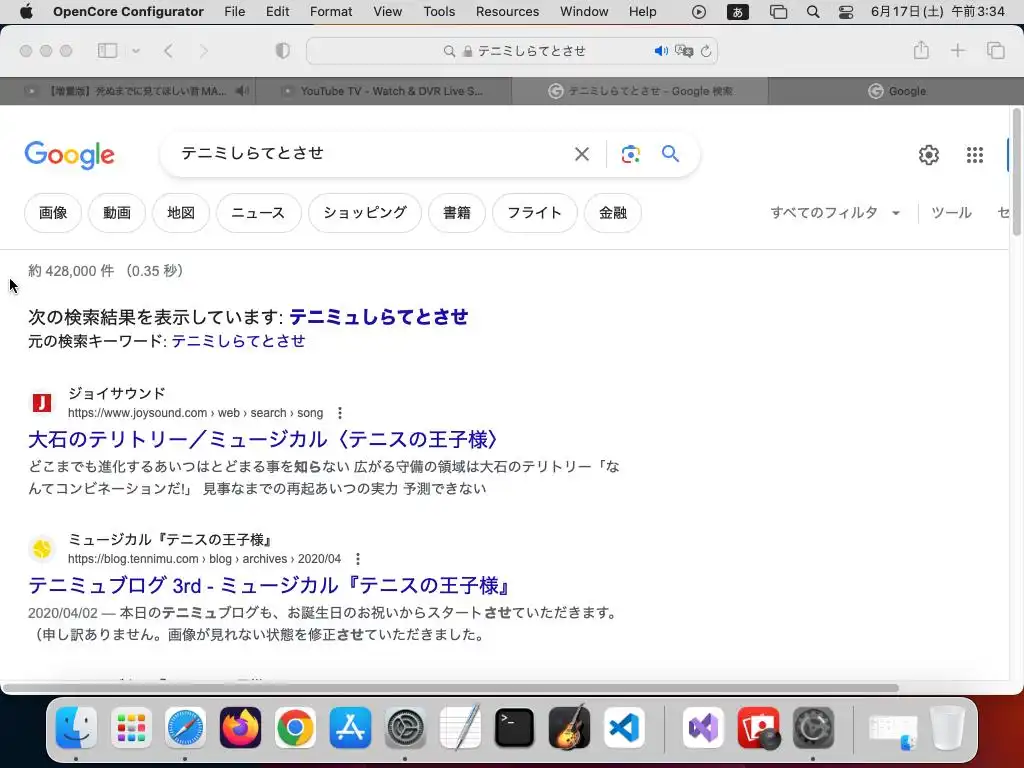Click the horizontal scrollbar at bottom
Screen dimensions: 1024x768
click(451, 688)
